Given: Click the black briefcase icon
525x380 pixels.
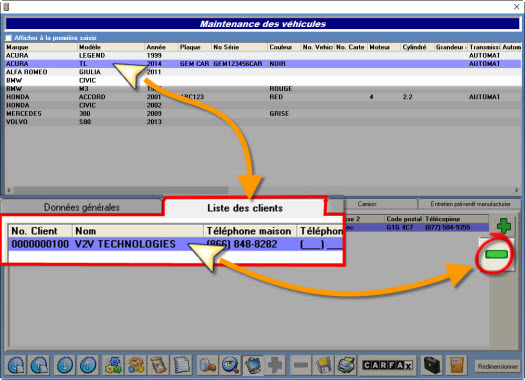Looking at the screenshot, I should coord(432,365).
